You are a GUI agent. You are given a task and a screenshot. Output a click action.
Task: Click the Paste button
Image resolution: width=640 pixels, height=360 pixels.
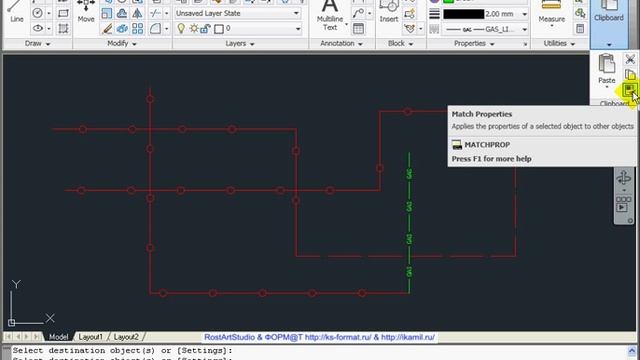click(607, 69)
